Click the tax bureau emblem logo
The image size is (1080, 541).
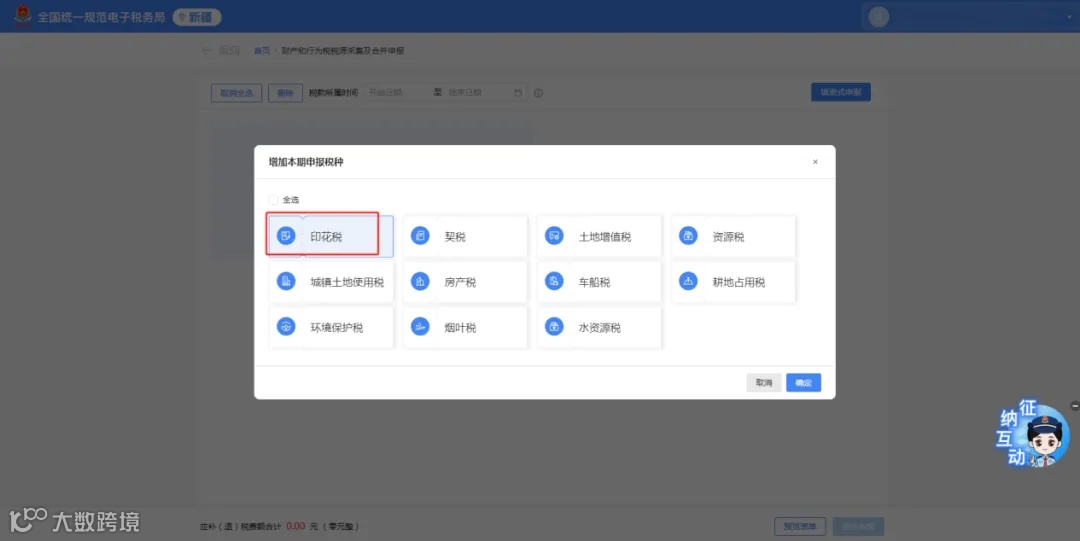(23, 15)
